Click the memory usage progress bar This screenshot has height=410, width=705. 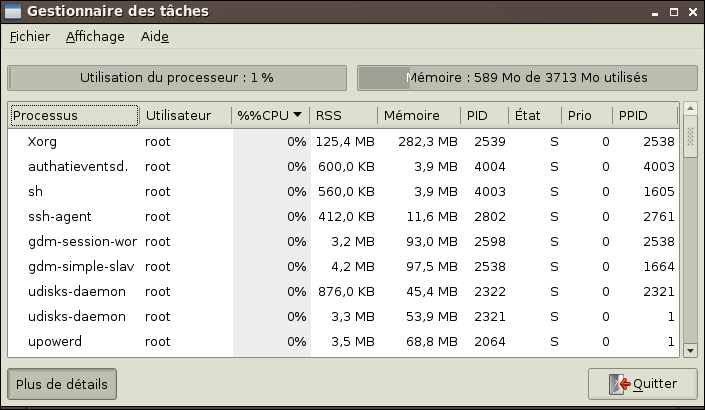pos(527,77)
